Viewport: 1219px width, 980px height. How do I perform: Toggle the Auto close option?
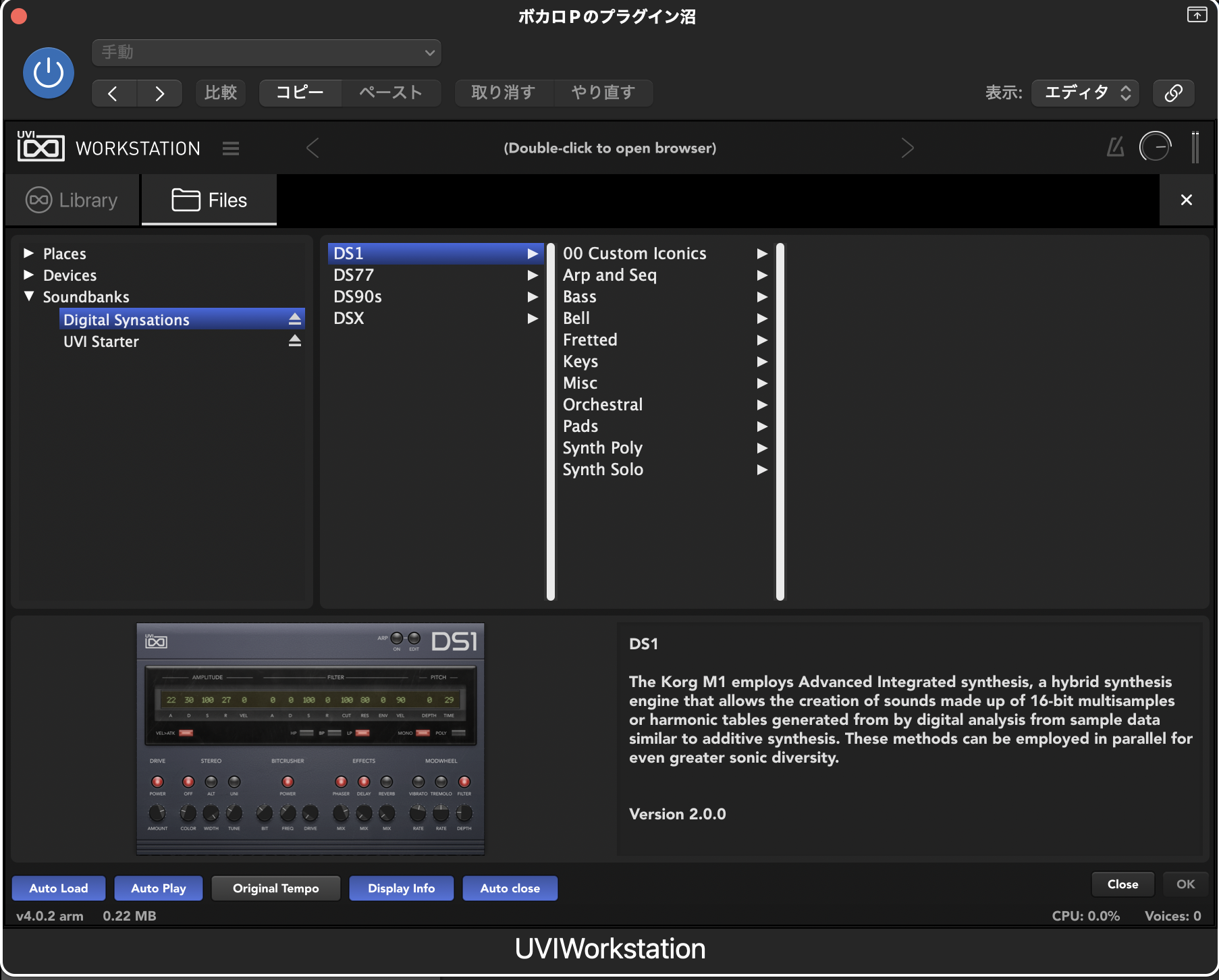[x=510, y=888]
